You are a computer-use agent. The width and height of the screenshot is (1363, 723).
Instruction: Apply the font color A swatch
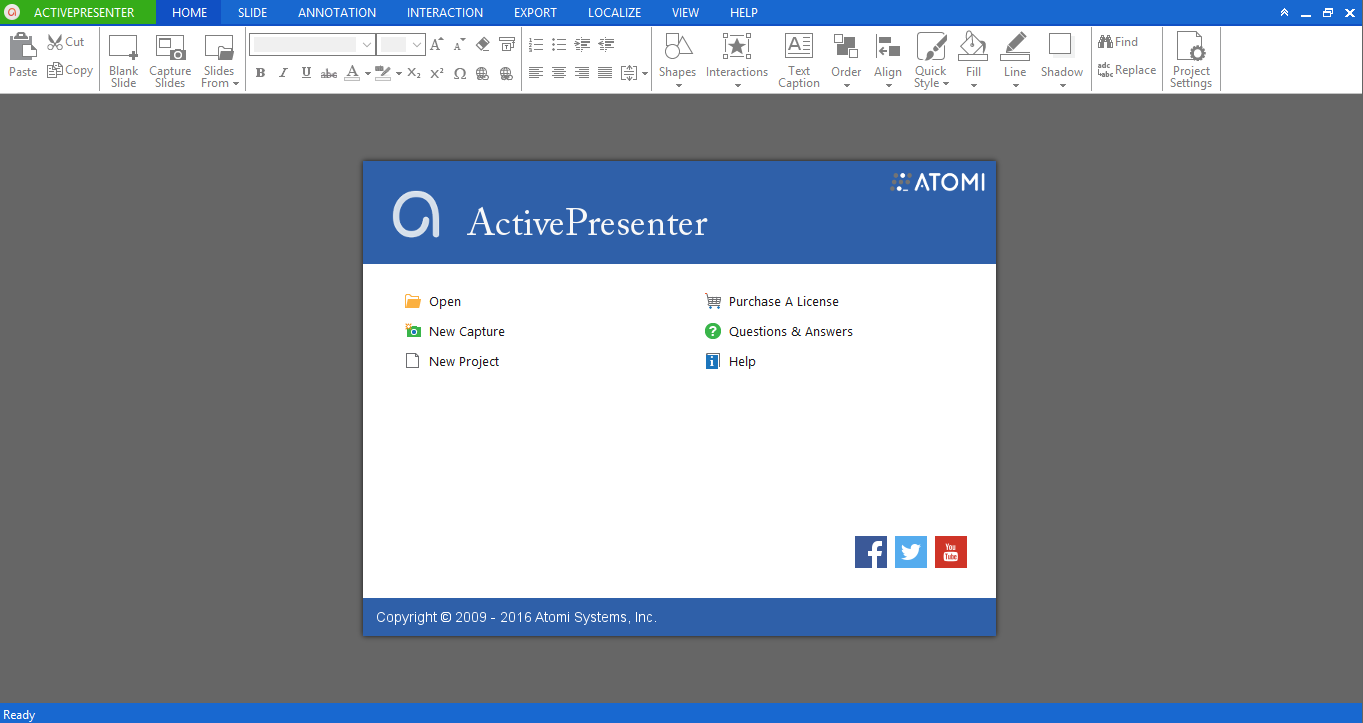pos(352,73)
